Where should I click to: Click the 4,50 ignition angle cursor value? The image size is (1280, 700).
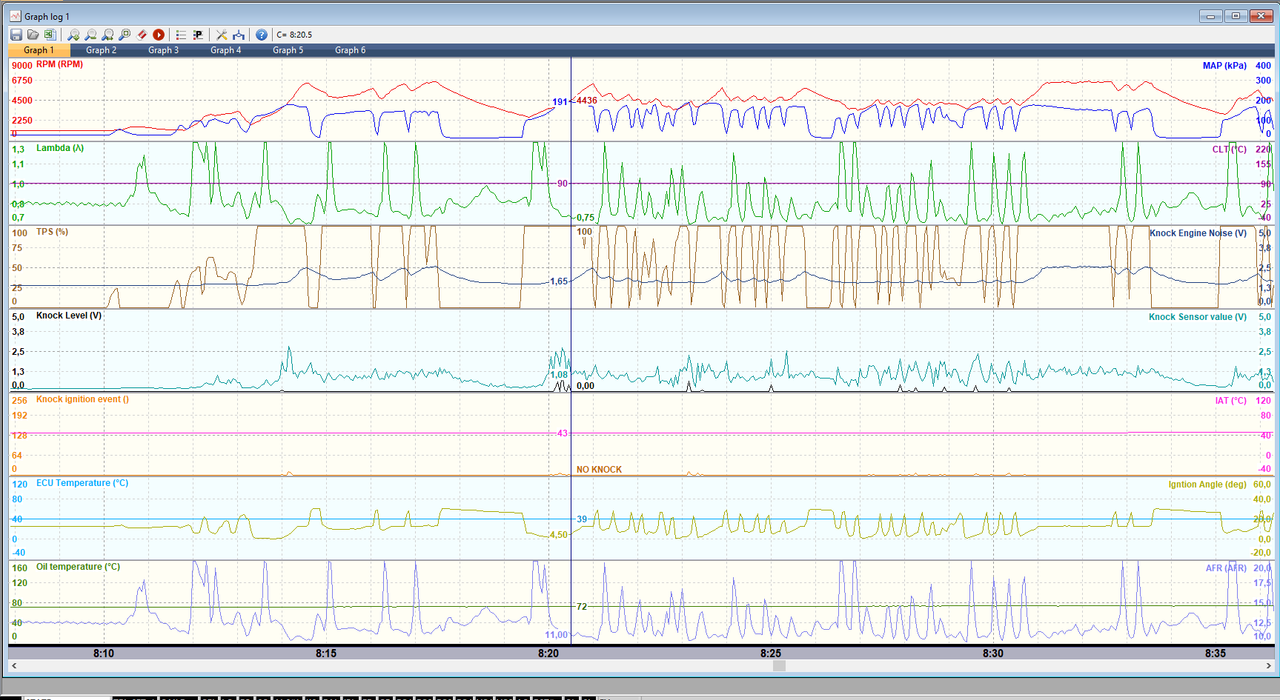(559, 534)
